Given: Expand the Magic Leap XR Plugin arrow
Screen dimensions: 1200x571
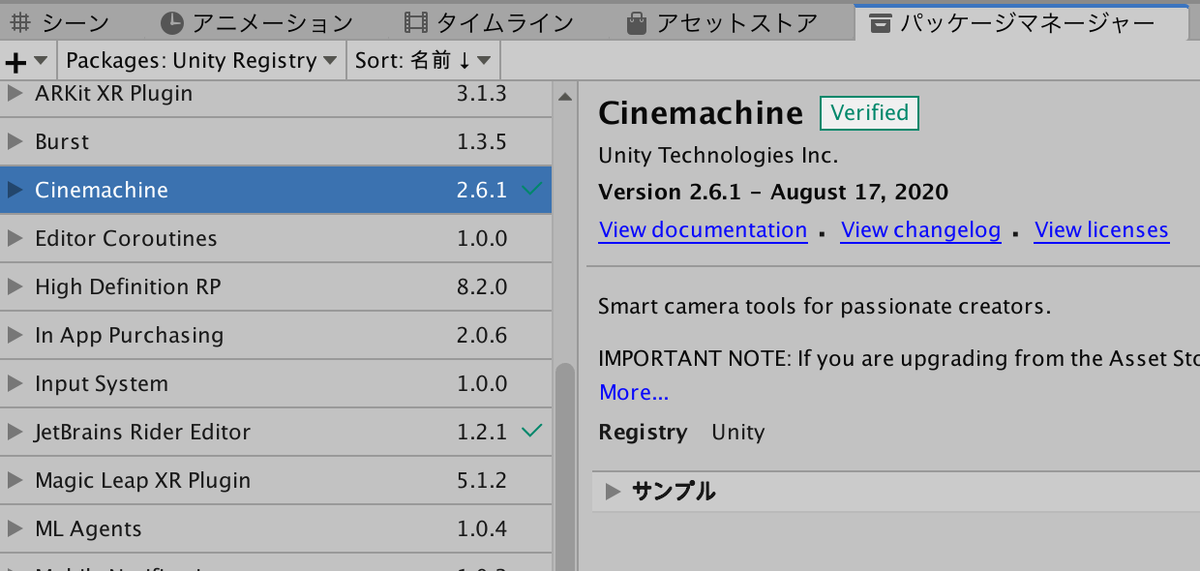Looking at the screenshot, I should pyautogui.click(x=14, y=480).
